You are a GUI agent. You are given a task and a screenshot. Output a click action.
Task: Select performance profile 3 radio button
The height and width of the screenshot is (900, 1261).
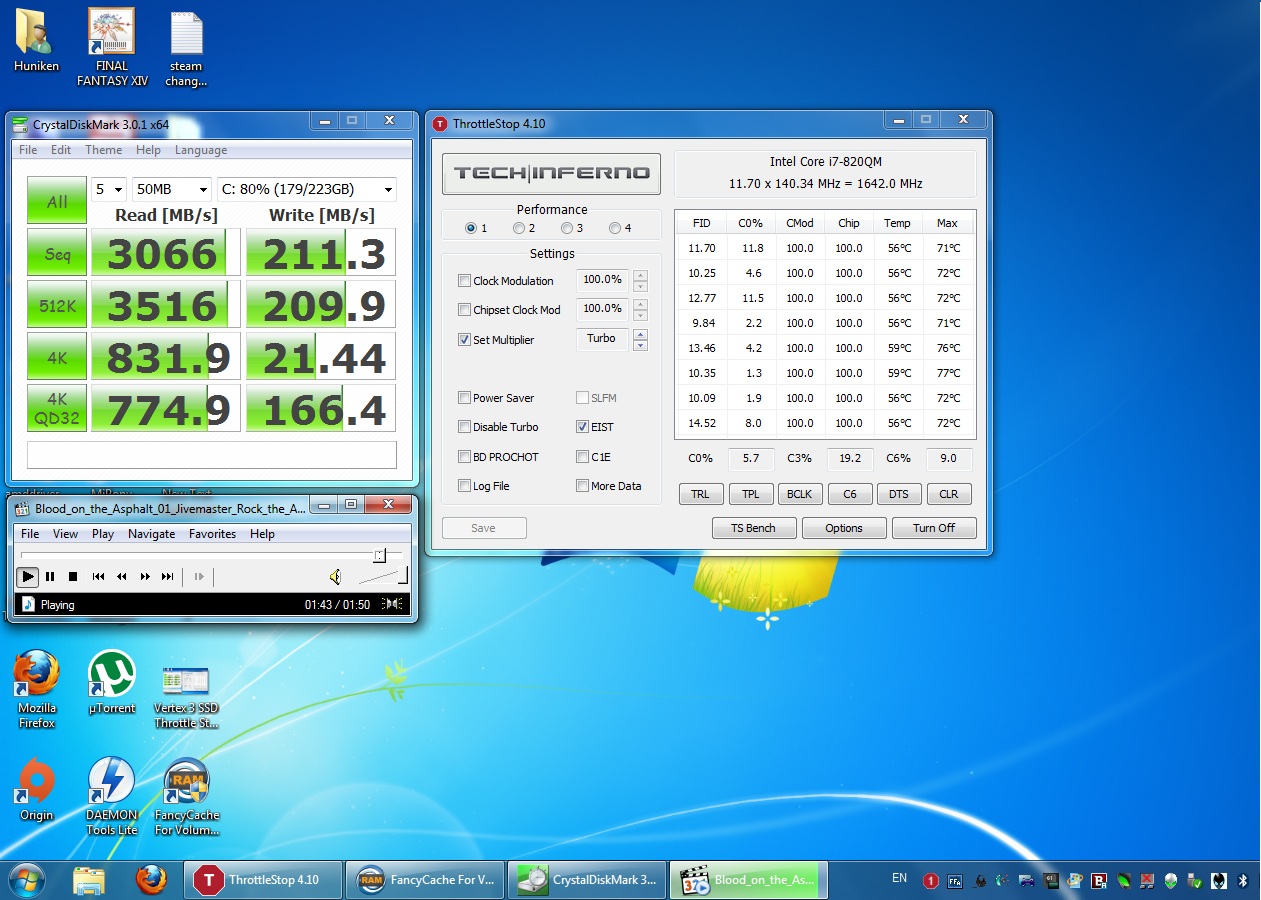[566, 228]
